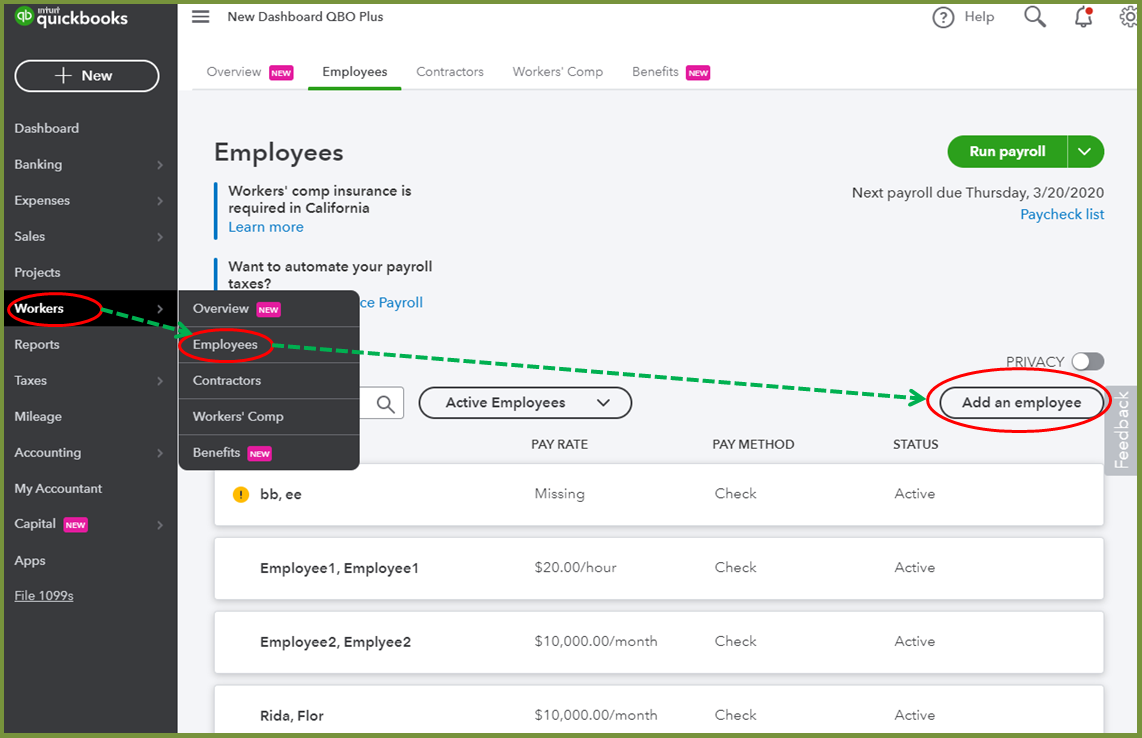The width and height of the screenshot is (1142, 738).
Task: Open the Active Employees filter dropdown
Action: point(525,403)
